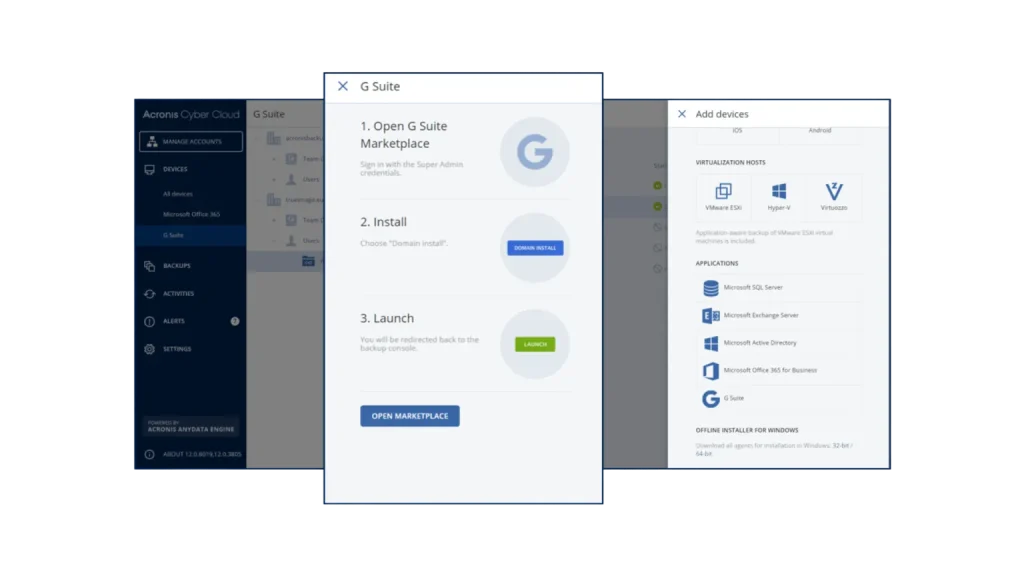
Task: Click the Open Marketplace button
Action: [410, 416]
